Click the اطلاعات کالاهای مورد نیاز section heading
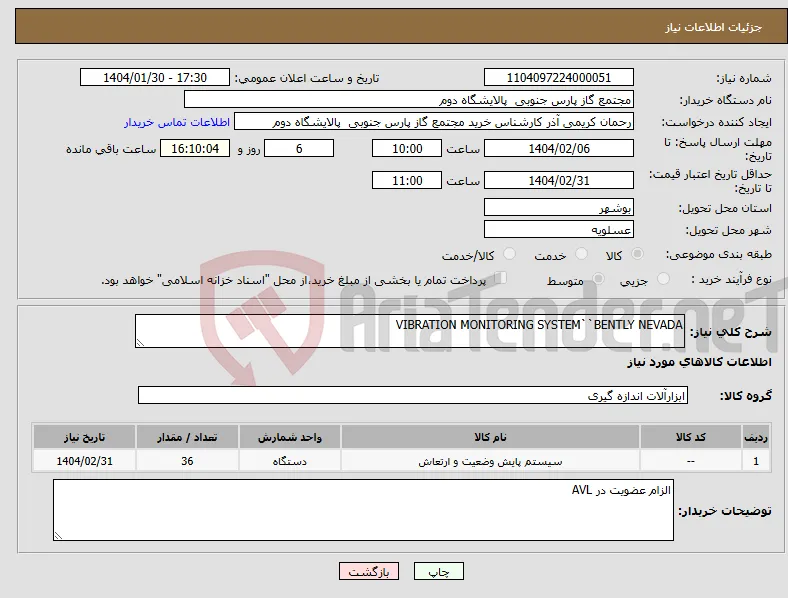788x598 pixels. (x=699, y=362)
